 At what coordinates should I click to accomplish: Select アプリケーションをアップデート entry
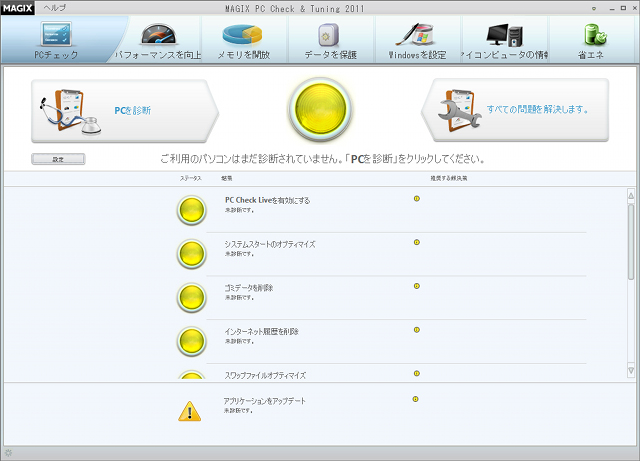click(x=264, y=401)
